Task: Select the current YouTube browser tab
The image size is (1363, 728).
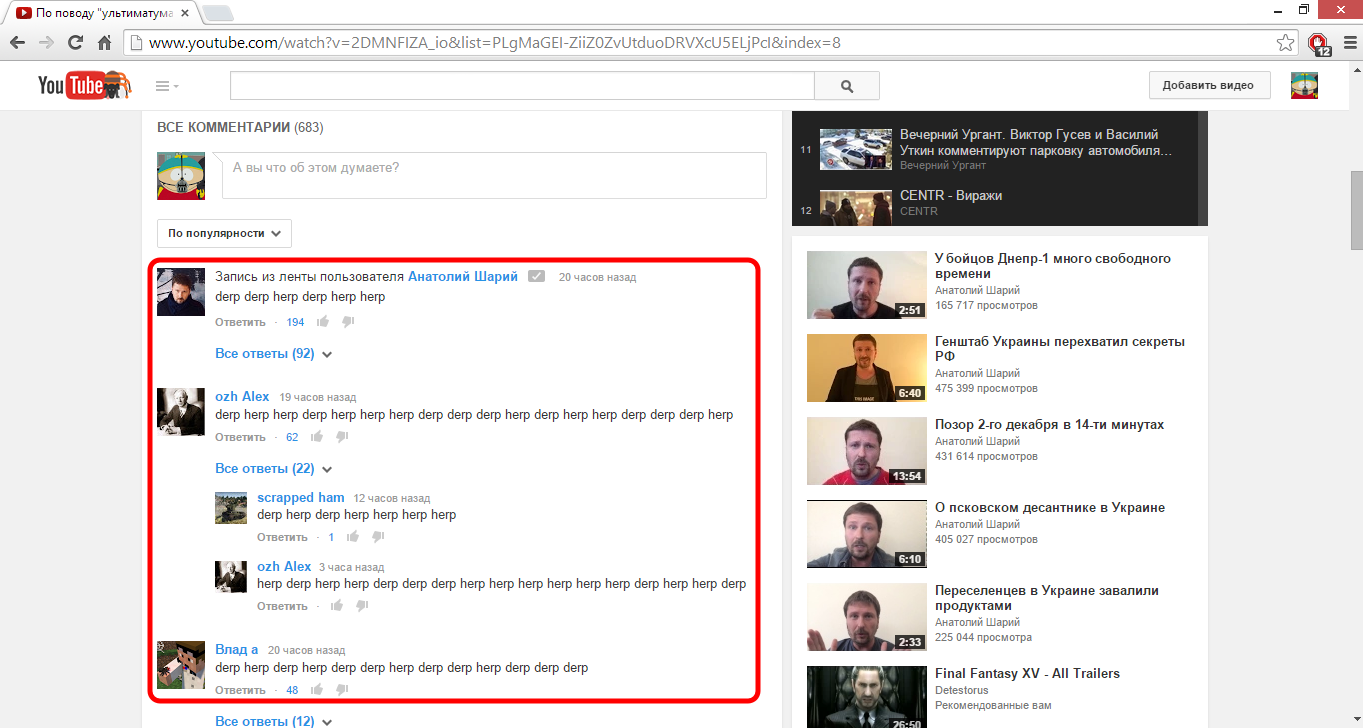Action: point(100,13)
